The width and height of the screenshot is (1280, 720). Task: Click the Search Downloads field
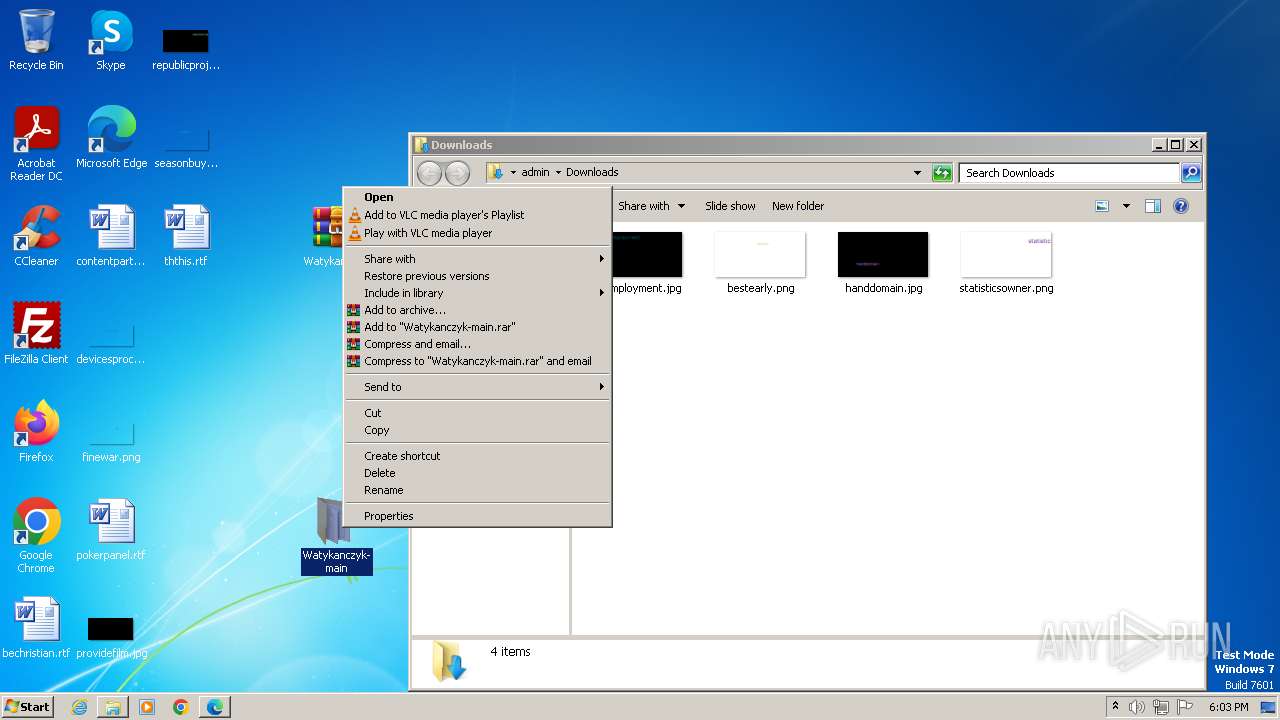[1069, 173]
